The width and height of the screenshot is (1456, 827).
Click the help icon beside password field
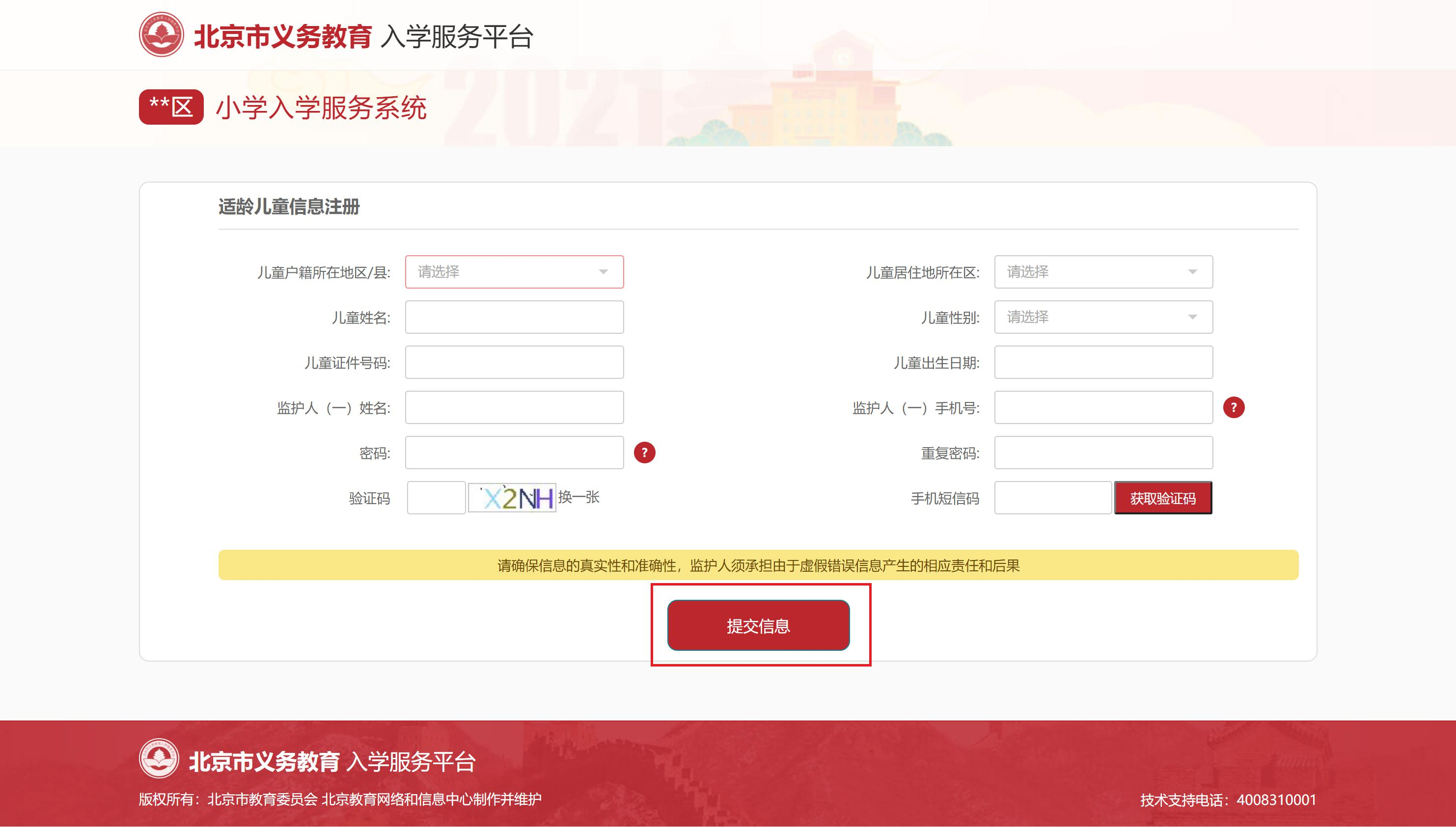644,453
